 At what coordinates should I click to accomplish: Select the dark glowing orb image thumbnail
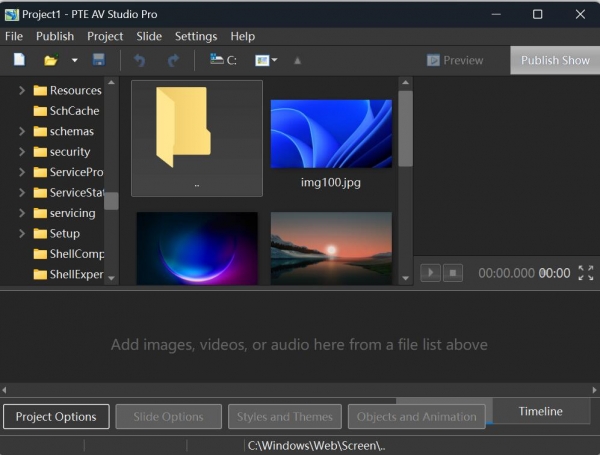click(x=197, y=248)
